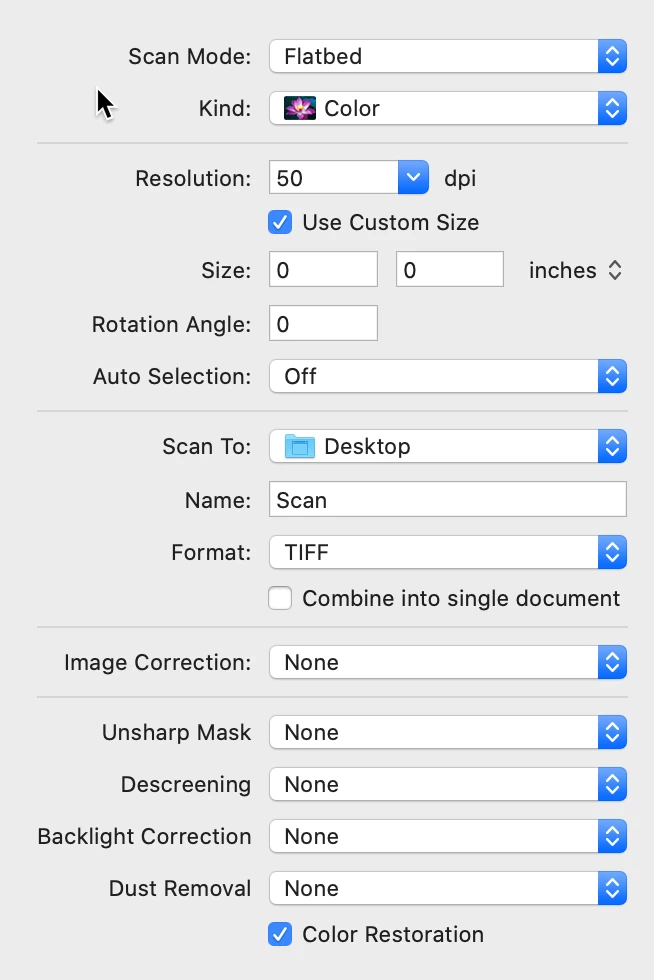The height and width of the screenshot is (980, 654).
Task: Open the Backlight Correction dropdown
Action: 447,836
